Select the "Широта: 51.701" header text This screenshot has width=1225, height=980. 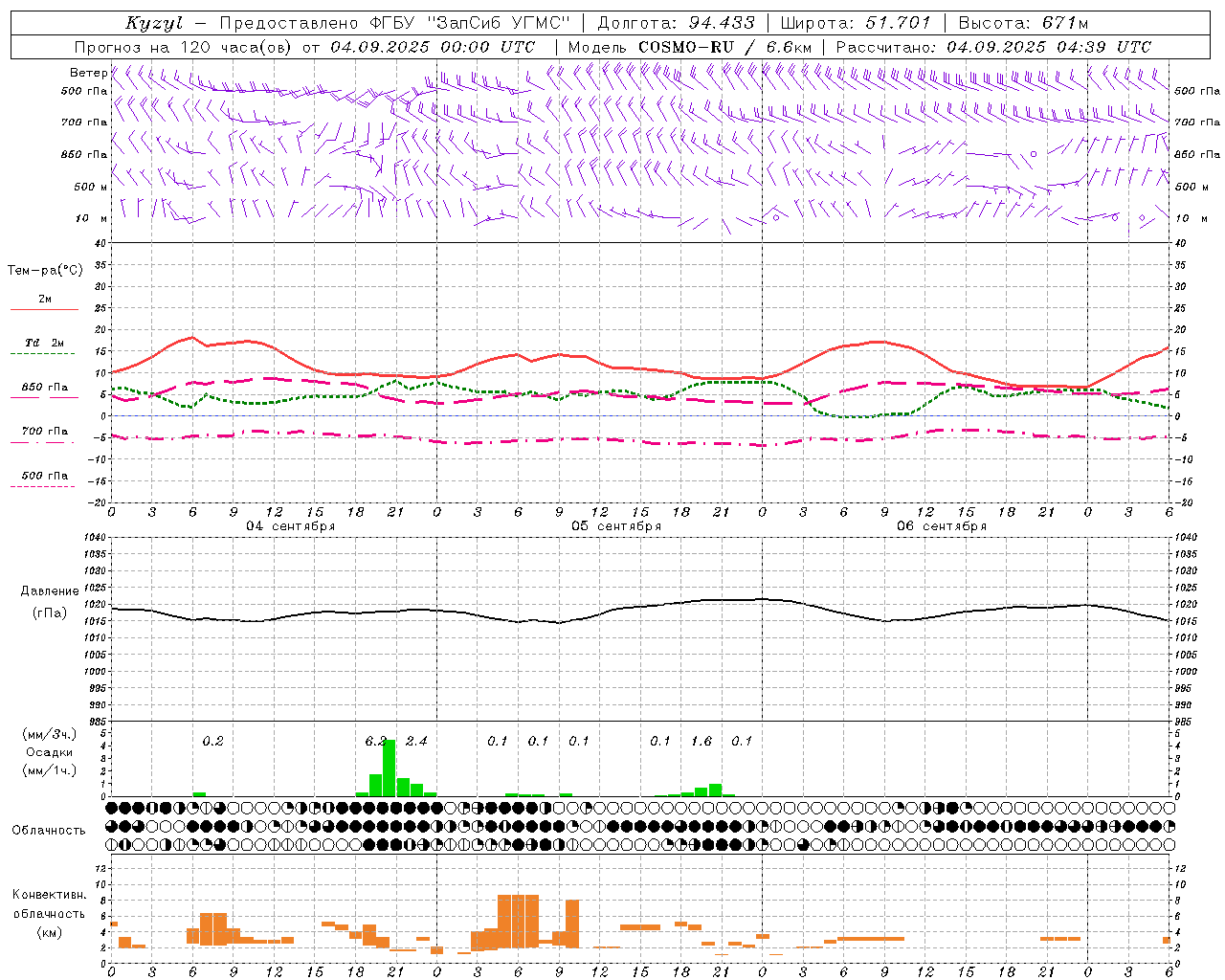tap(856, 23)
